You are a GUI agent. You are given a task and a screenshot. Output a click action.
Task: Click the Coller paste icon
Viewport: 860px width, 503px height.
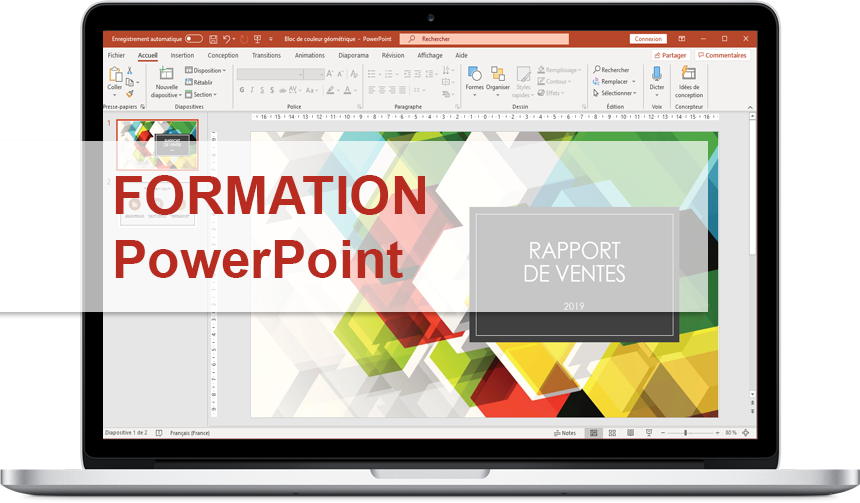click(x=115, y=75)
